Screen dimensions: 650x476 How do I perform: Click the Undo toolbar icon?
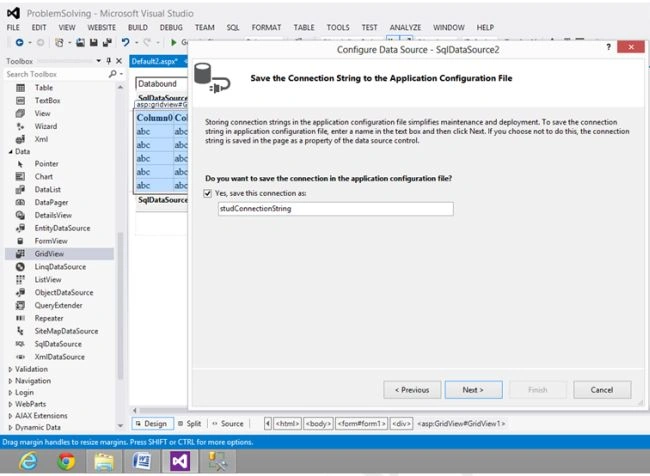pos(125,42)
